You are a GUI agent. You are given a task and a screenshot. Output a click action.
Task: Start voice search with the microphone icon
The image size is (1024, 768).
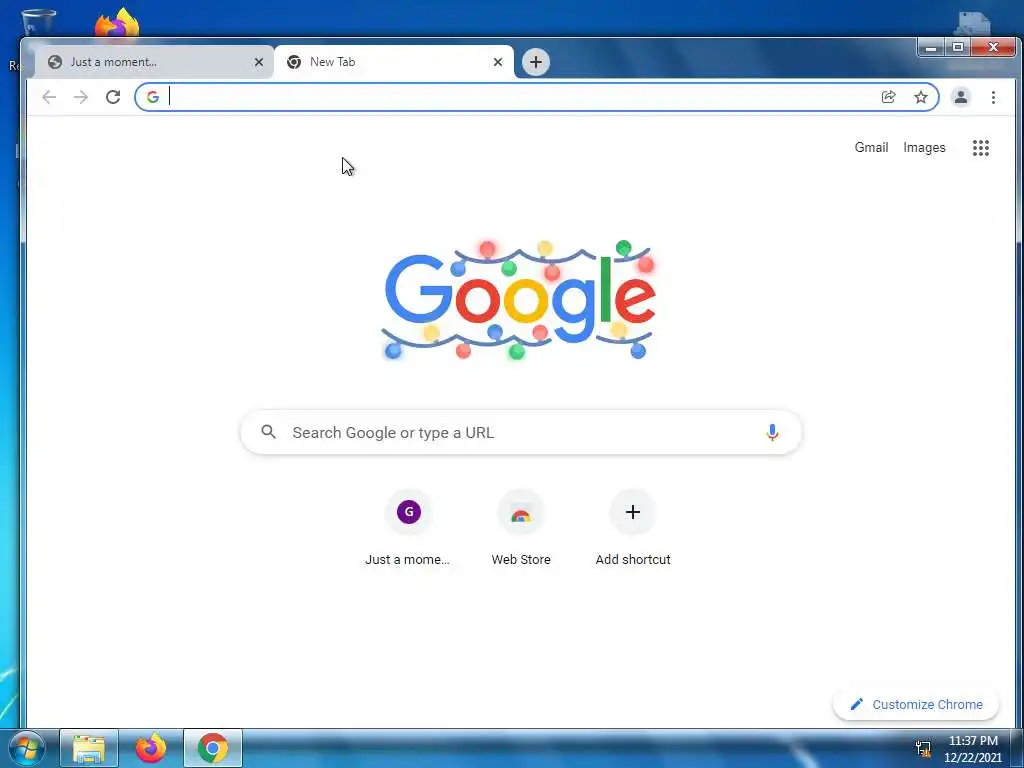click(x=772, y=432)
